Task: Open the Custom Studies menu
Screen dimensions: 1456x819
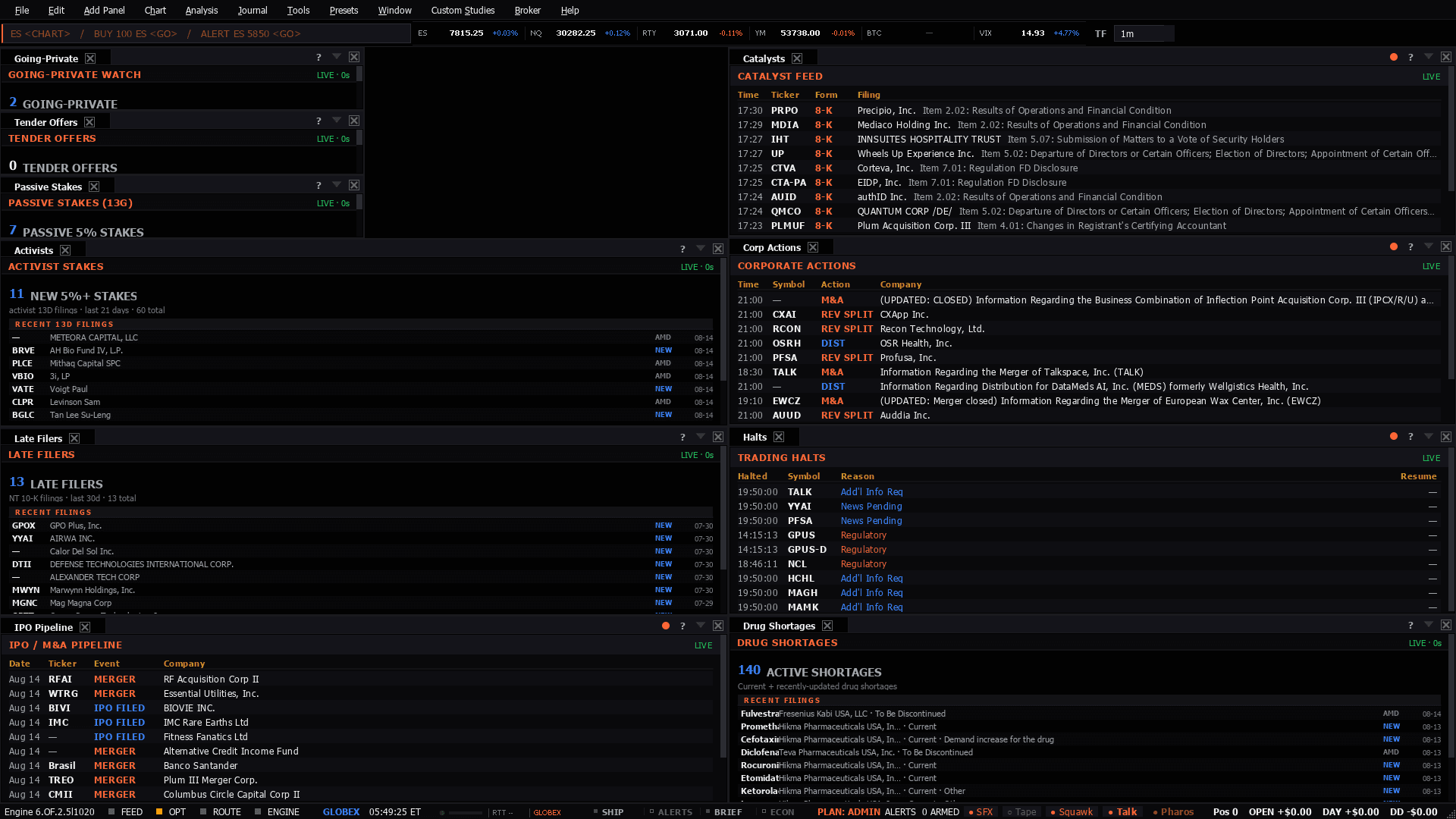Action: coord(463,10)
